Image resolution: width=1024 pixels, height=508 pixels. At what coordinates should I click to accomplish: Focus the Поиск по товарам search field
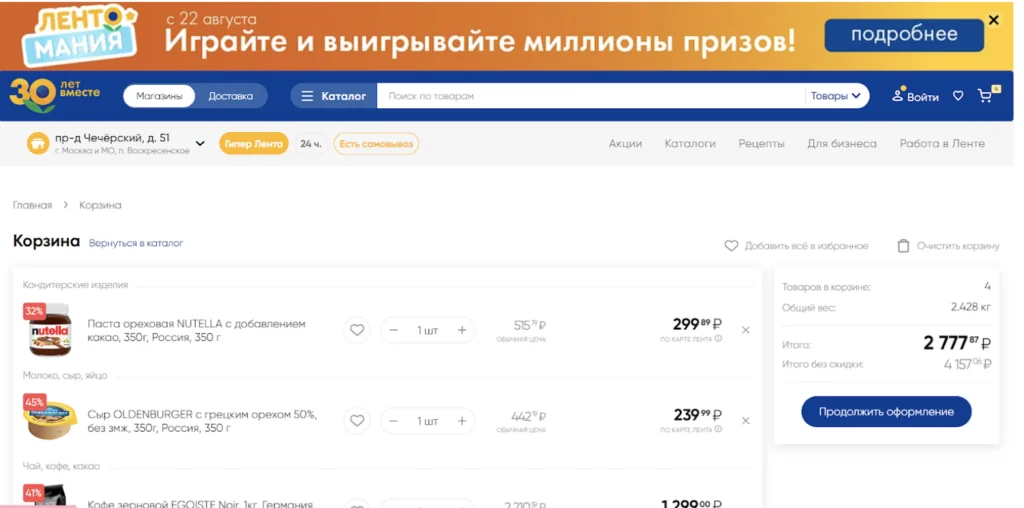591,96
